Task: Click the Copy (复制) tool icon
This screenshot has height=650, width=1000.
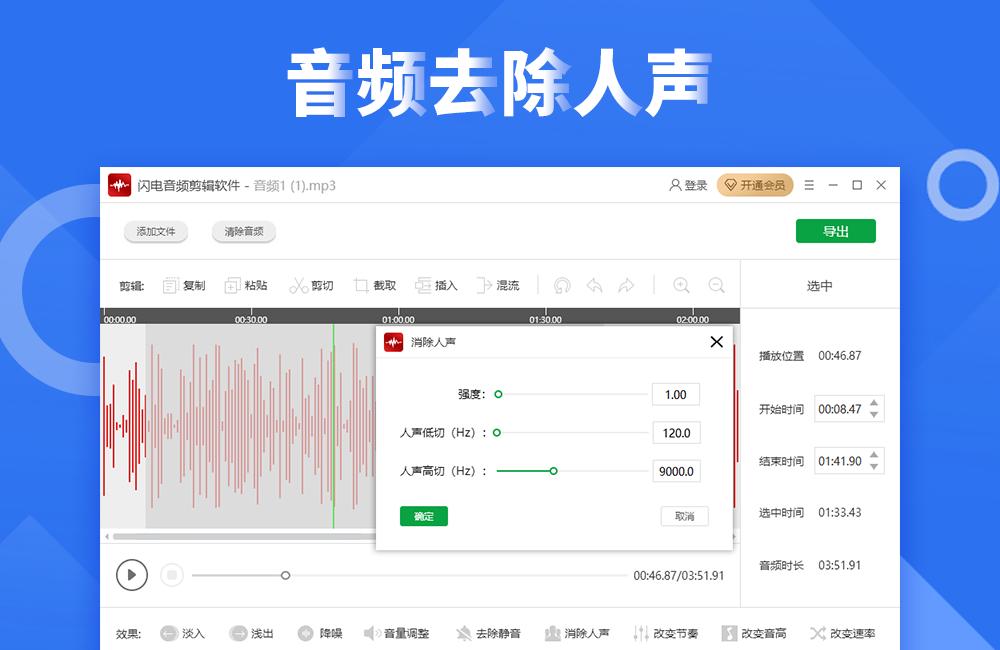Action: 170,286
